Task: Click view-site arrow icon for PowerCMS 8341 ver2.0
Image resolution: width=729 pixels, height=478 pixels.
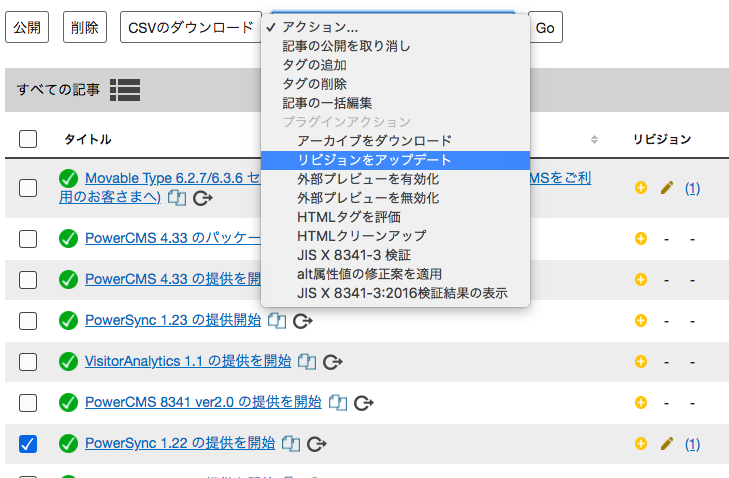Action: coord(364,403)
